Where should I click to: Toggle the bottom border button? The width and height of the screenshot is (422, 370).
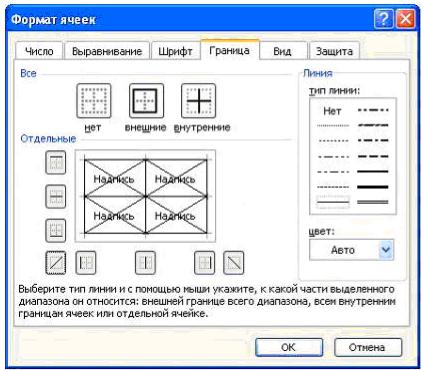[56, 230]
